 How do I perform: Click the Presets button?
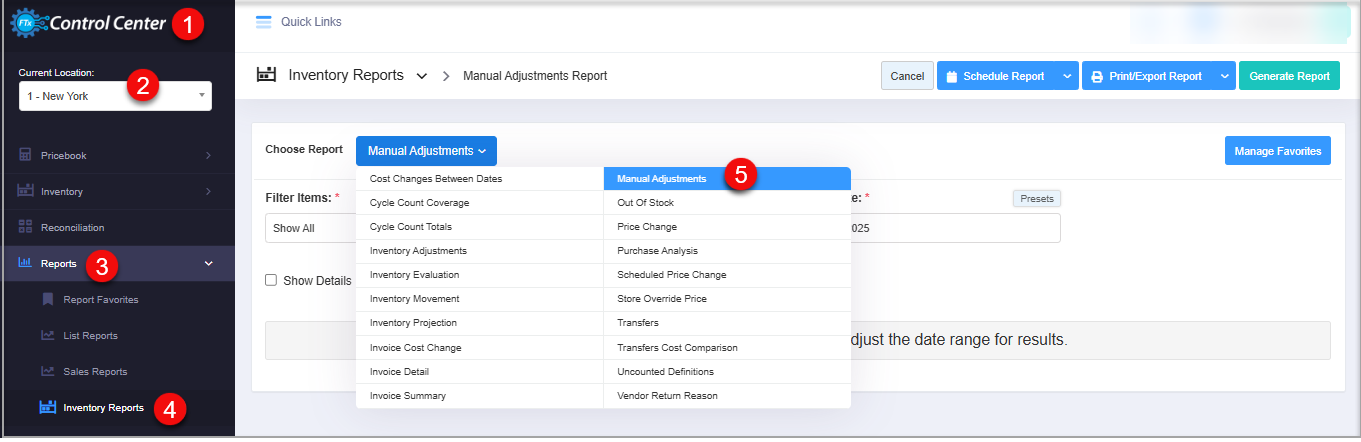click(x=1036, y=199)
